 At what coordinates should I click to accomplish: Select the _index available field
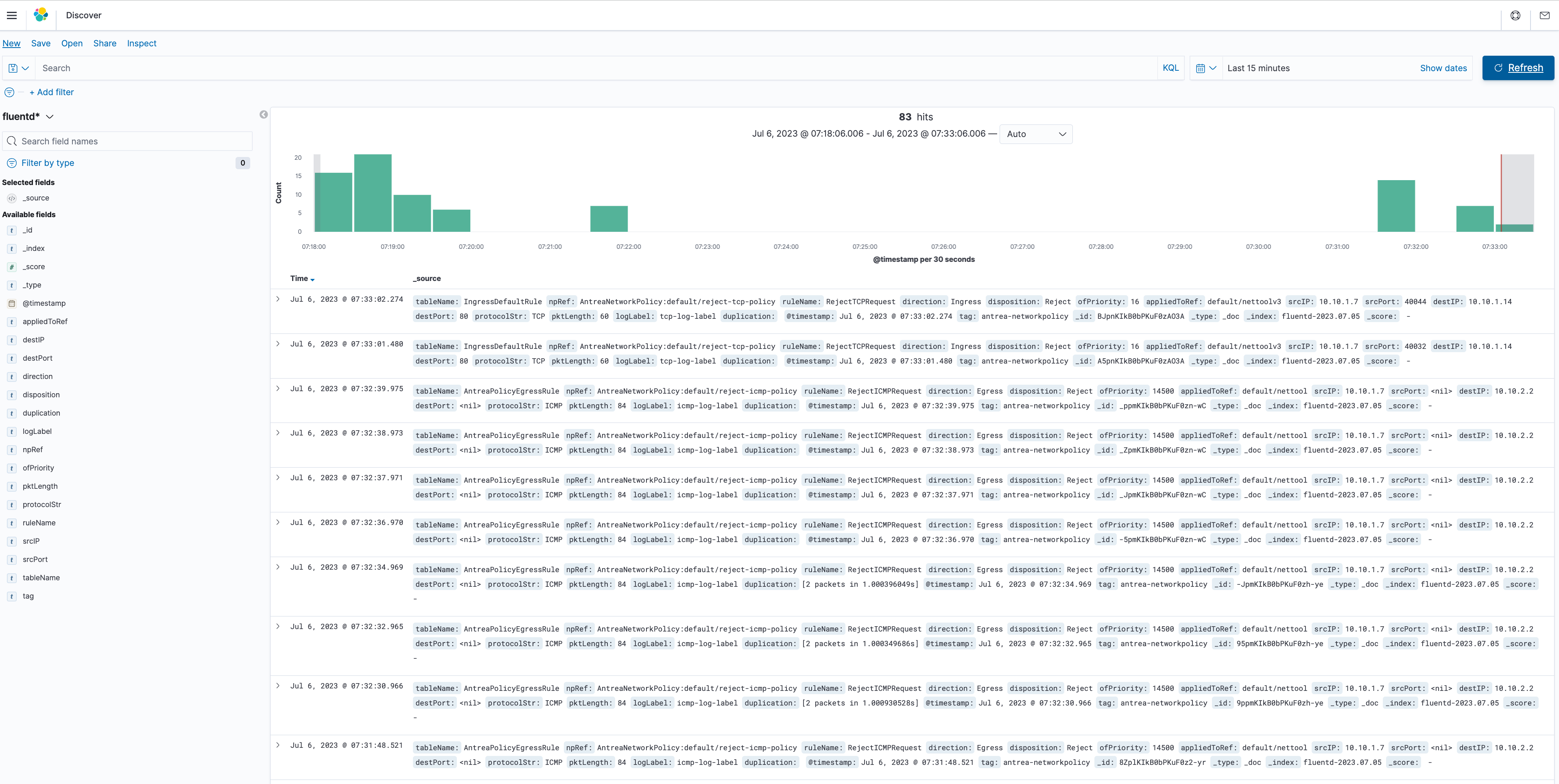33,248
